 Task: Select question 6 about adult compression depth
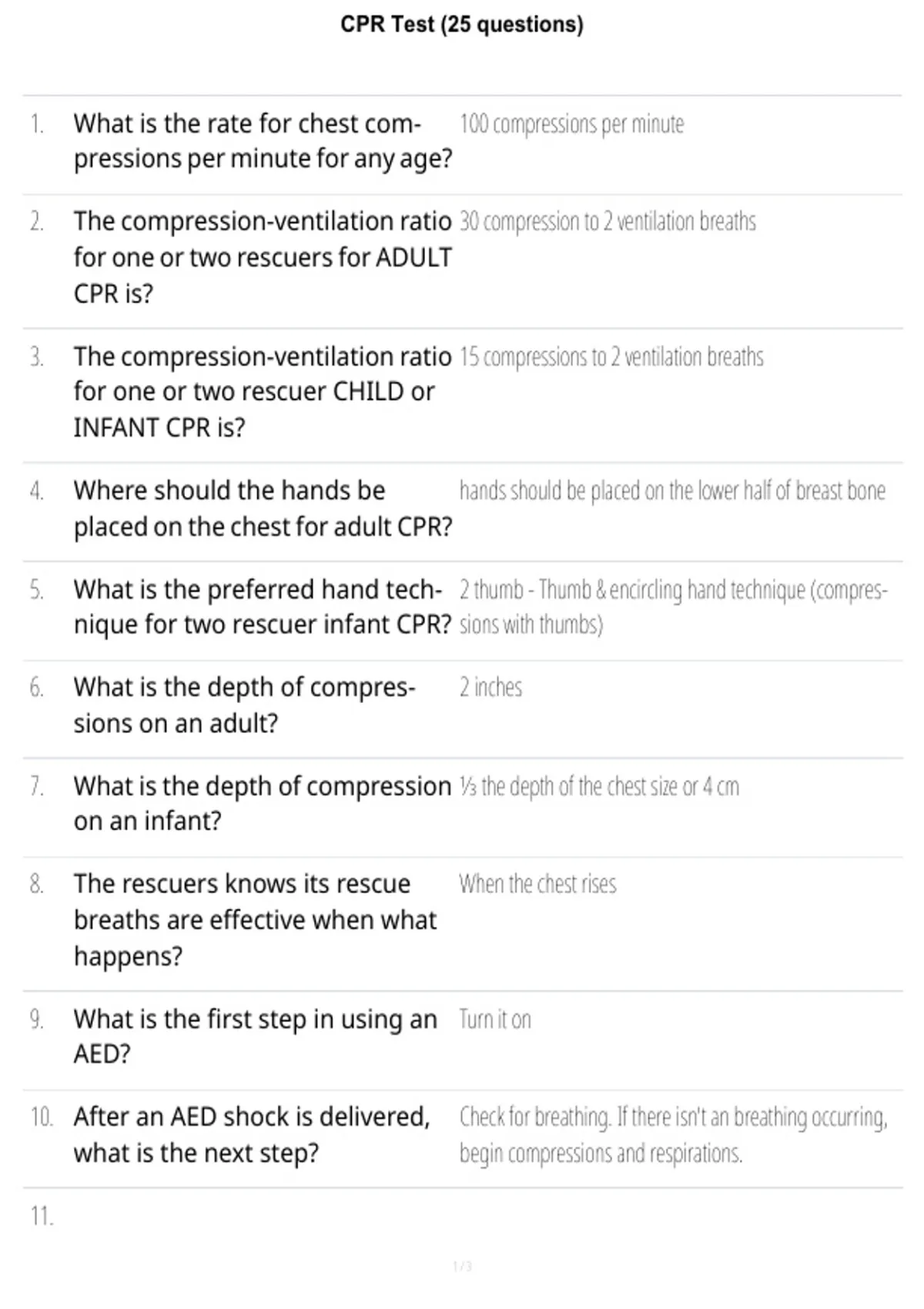click(x=245, y=705)
